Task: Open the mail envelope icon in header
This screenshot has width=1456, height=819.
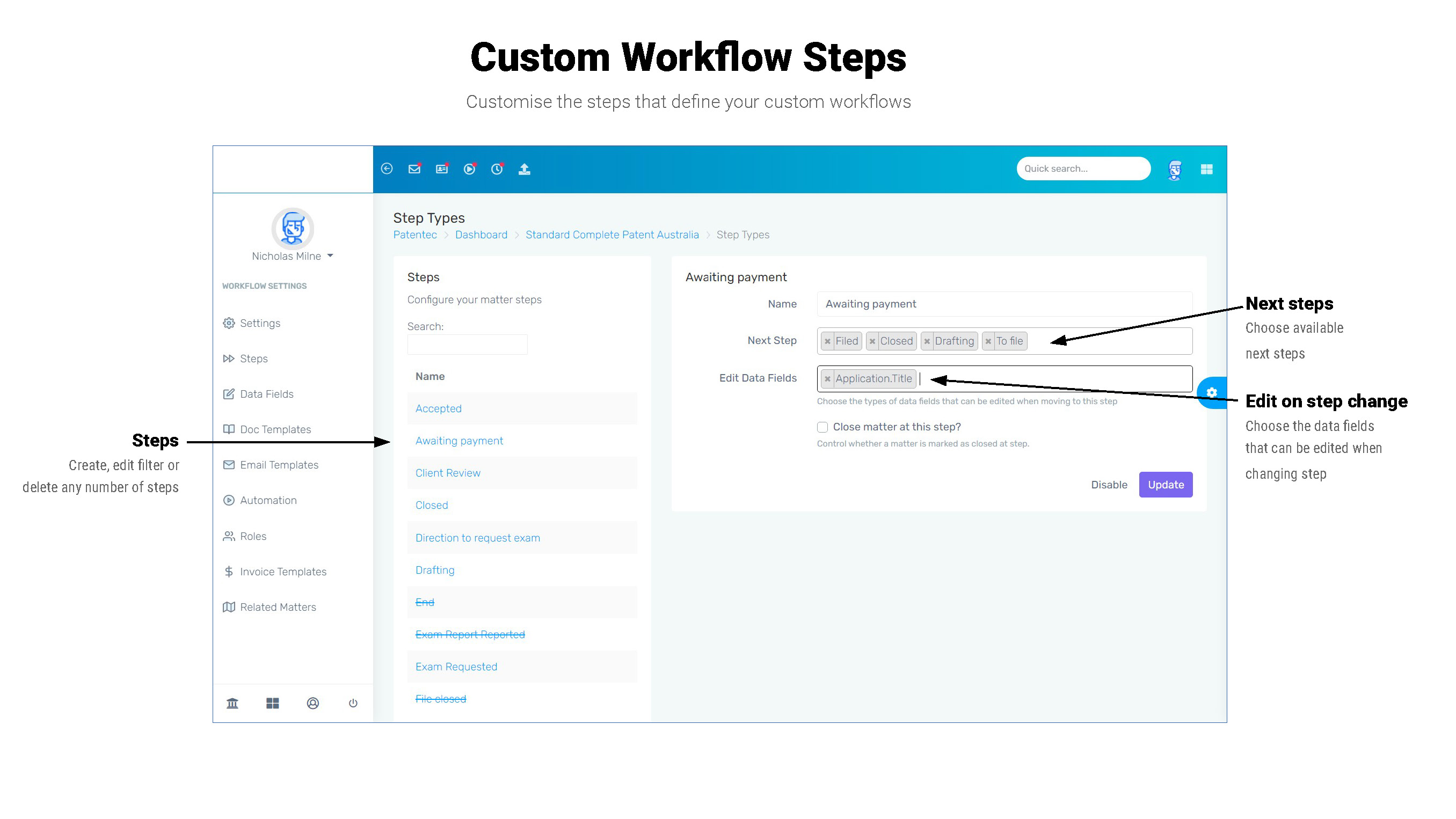Action: coord(414,169)
